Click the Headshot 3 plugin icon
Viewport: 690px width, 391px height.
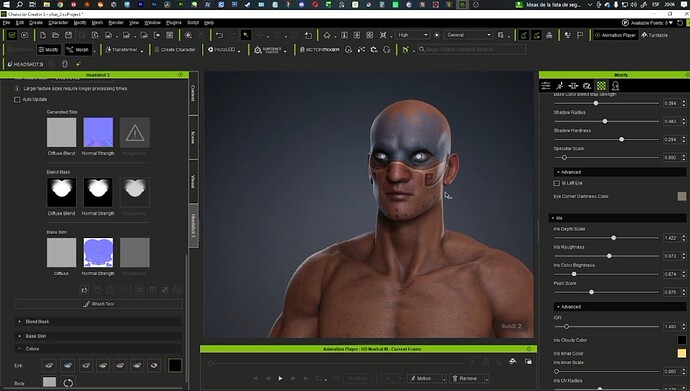25,64
